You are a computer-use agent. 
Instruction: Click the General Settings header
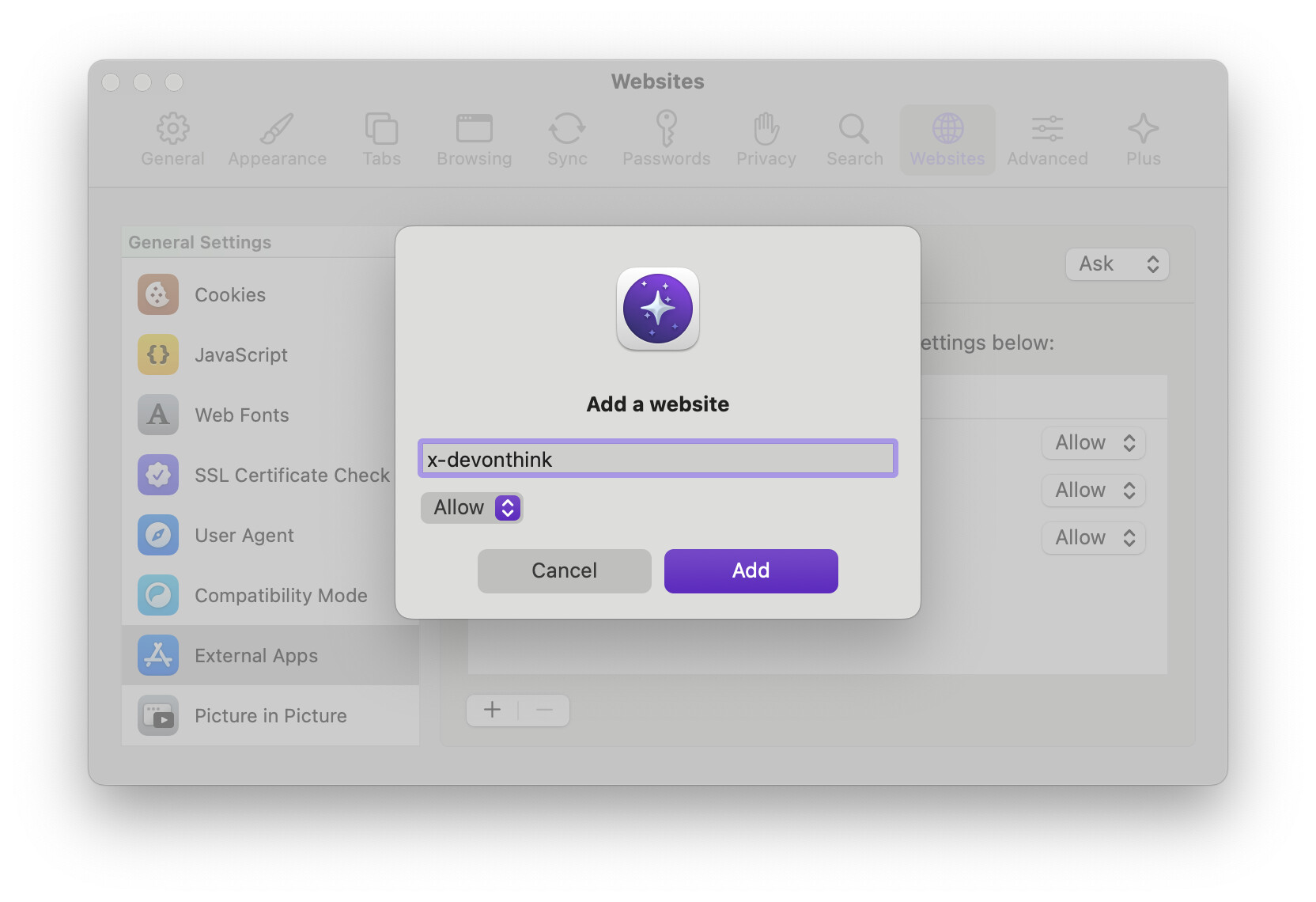click(x=200, y=242)
